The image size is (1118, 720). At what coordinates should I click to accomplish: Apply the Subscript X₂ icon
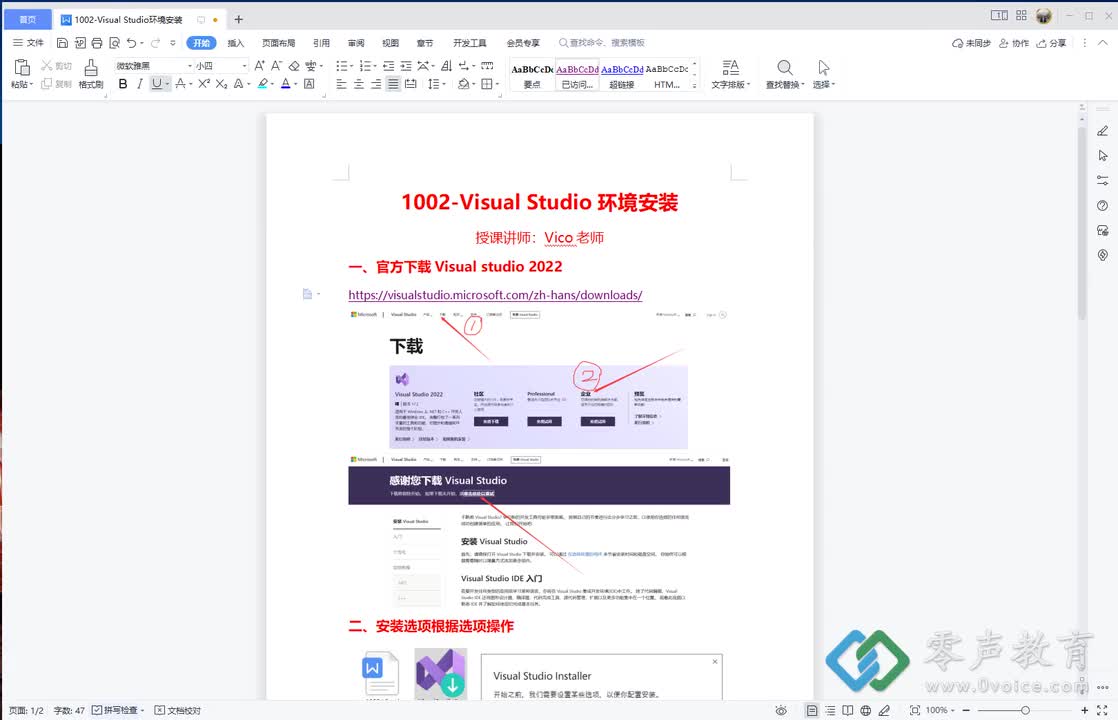click(221, 84)
